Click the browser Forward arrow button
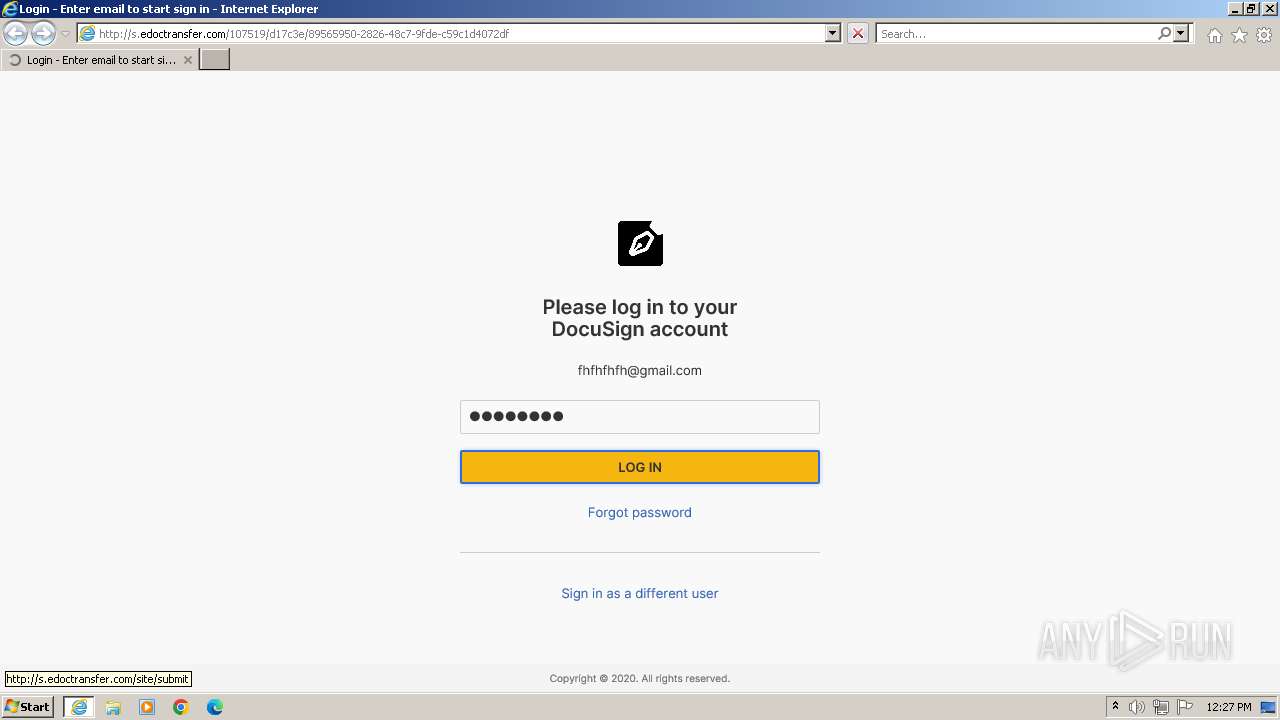1280x720 pixels. point(43,34)
